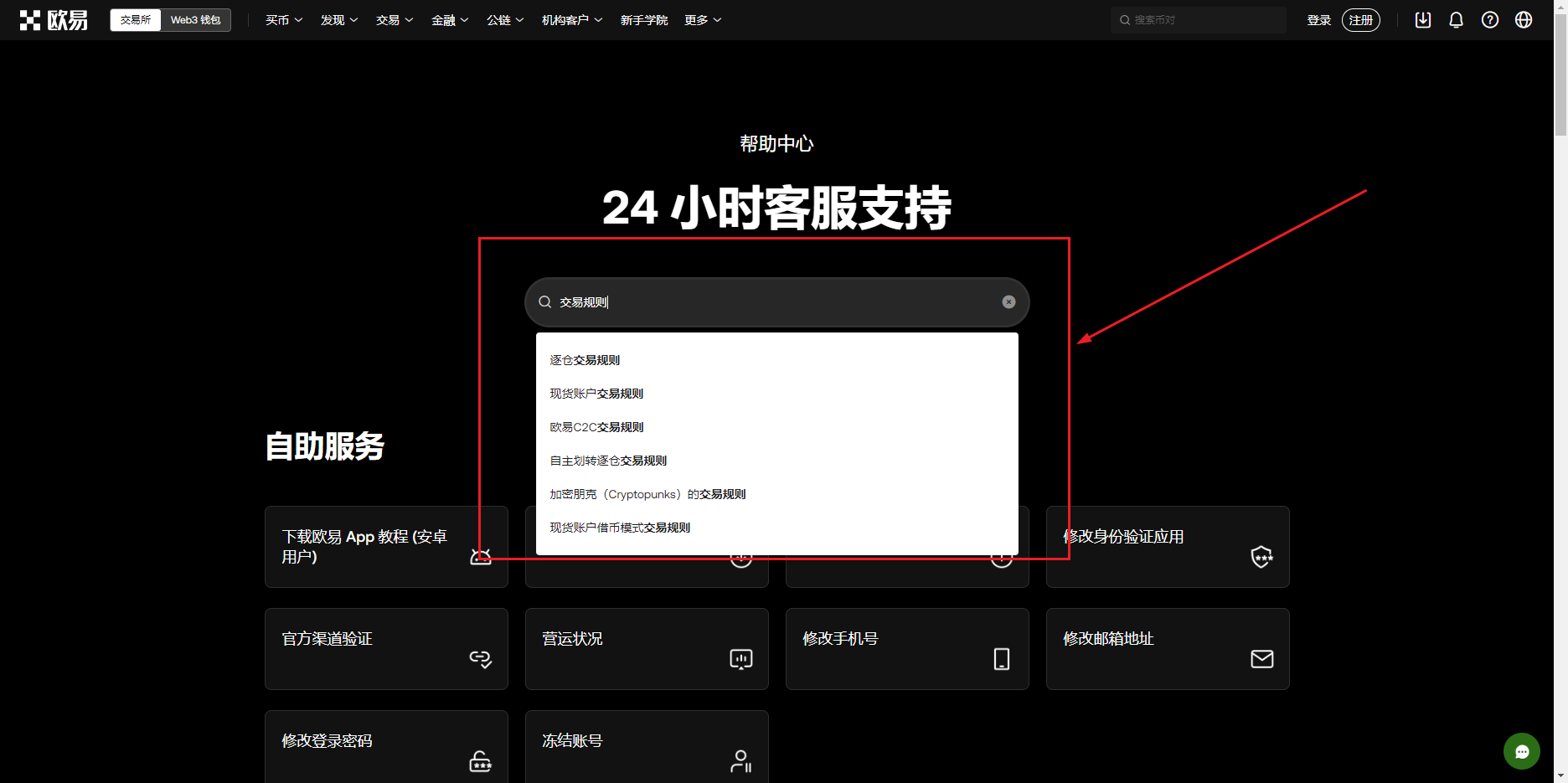This screenshot has width=1568, height=783.
Task: Click the phone icon on 修改手机号 card
Action: pos(1002,659)
